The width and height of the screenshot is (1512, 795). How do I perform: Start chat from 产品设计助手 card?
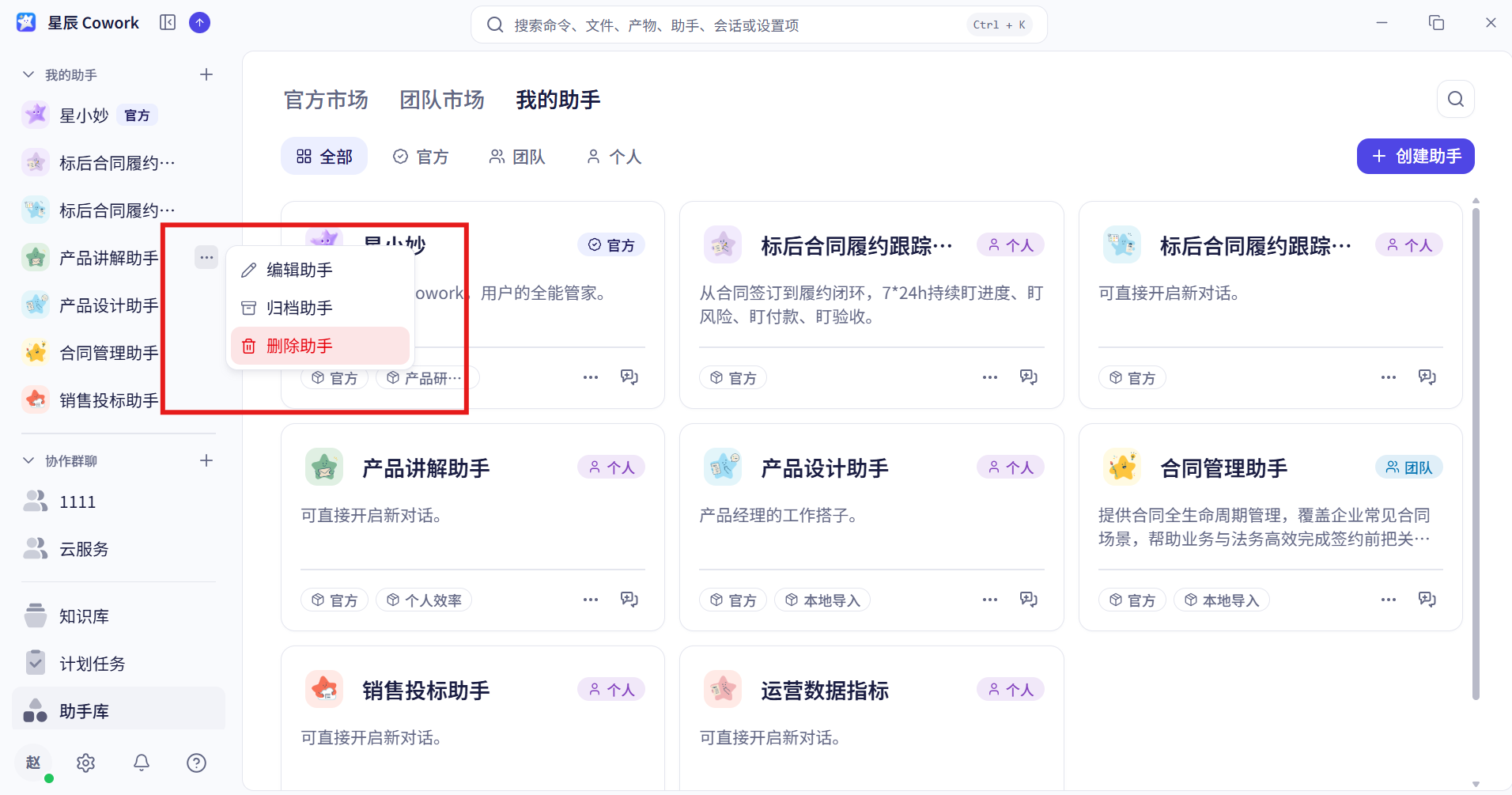tap(1029, 599)
